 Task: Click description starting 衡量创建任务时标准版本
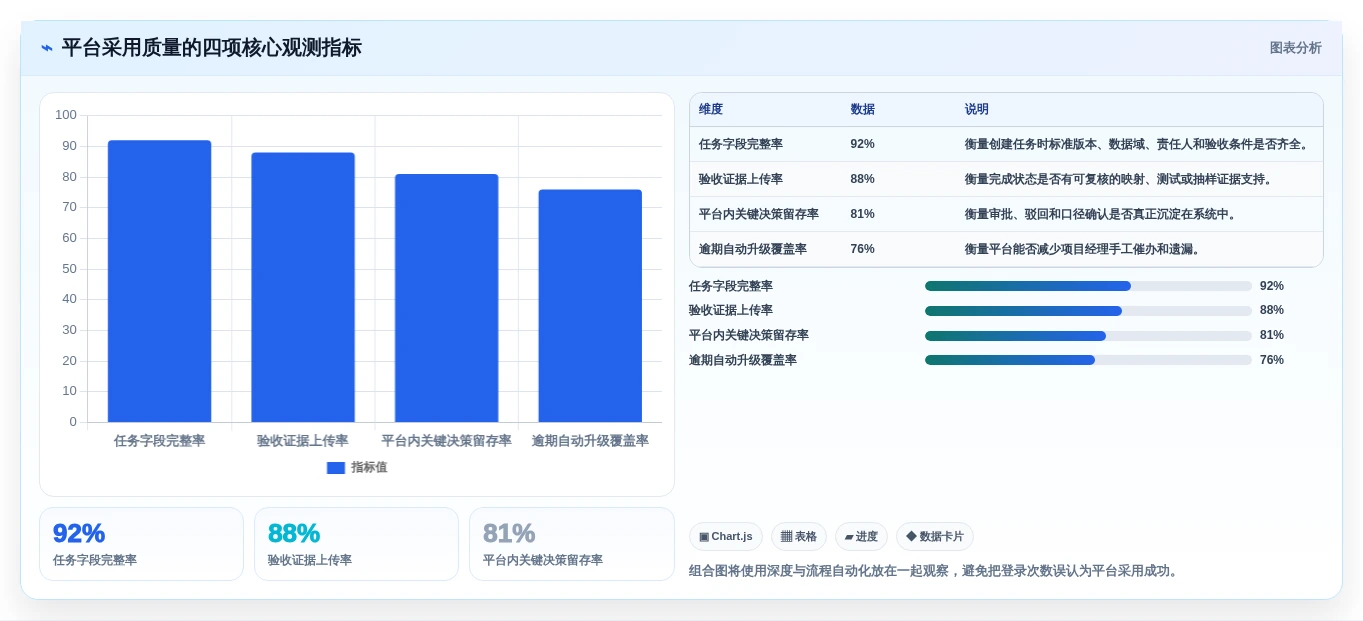[x=1139, y=144]
